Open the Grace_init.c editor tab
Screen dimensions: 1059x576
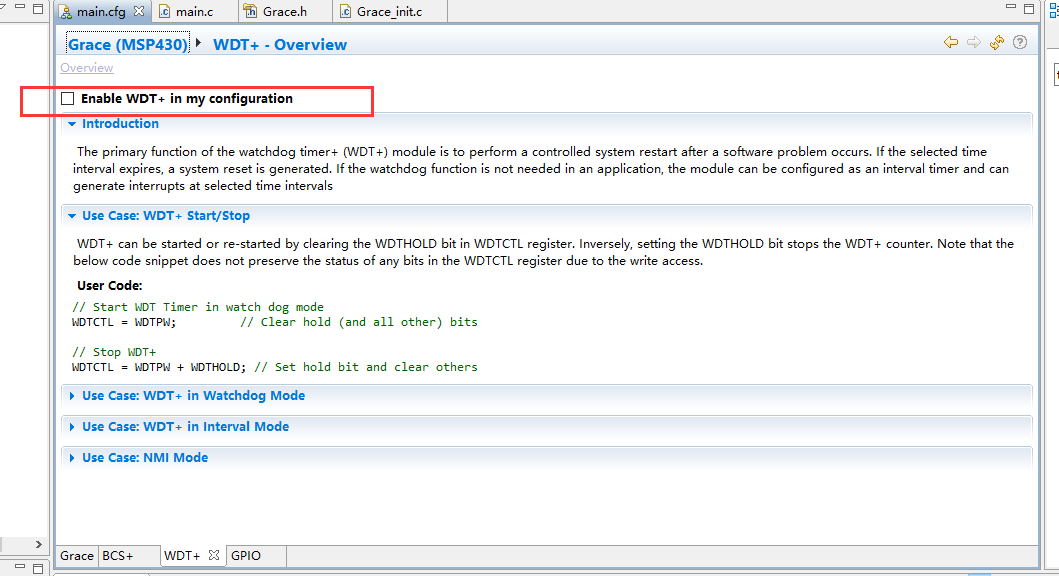tap(389, 11)
